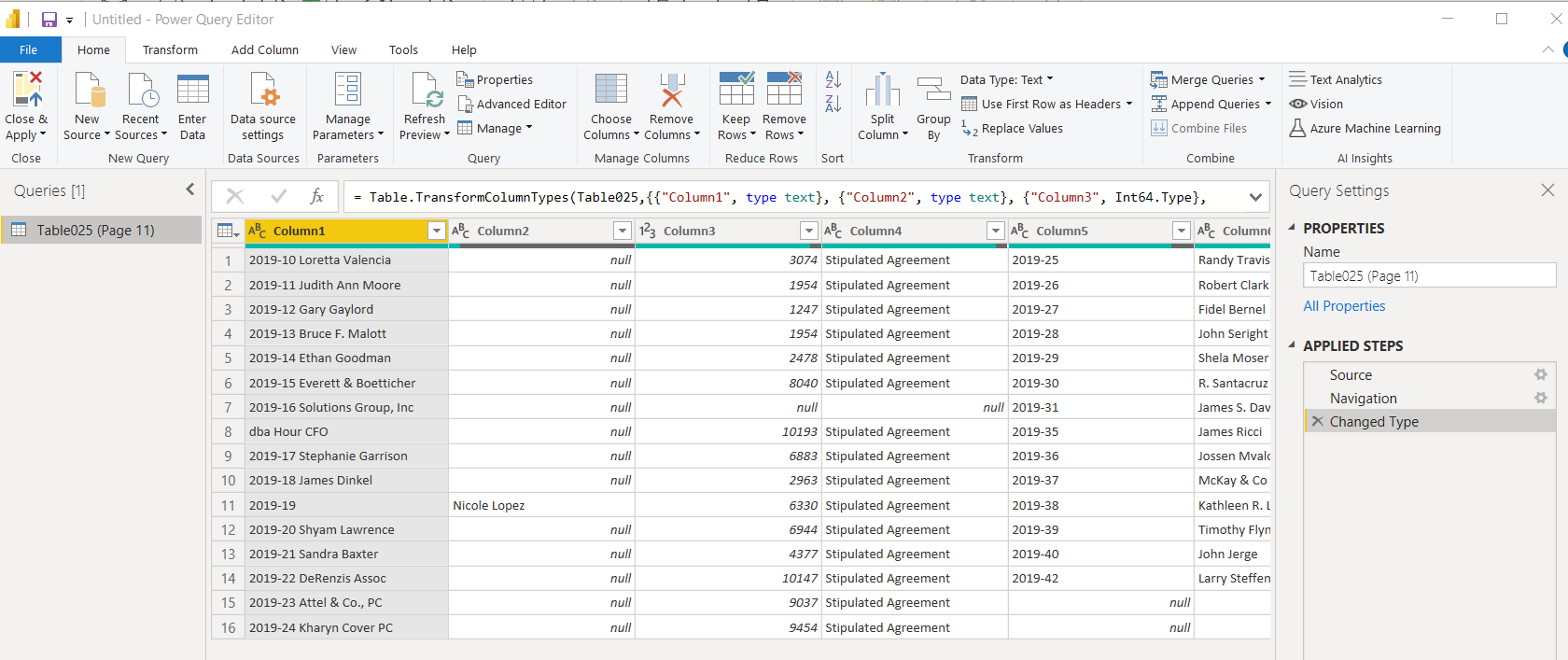Expand the formula bar

[x=1256, y=197]
